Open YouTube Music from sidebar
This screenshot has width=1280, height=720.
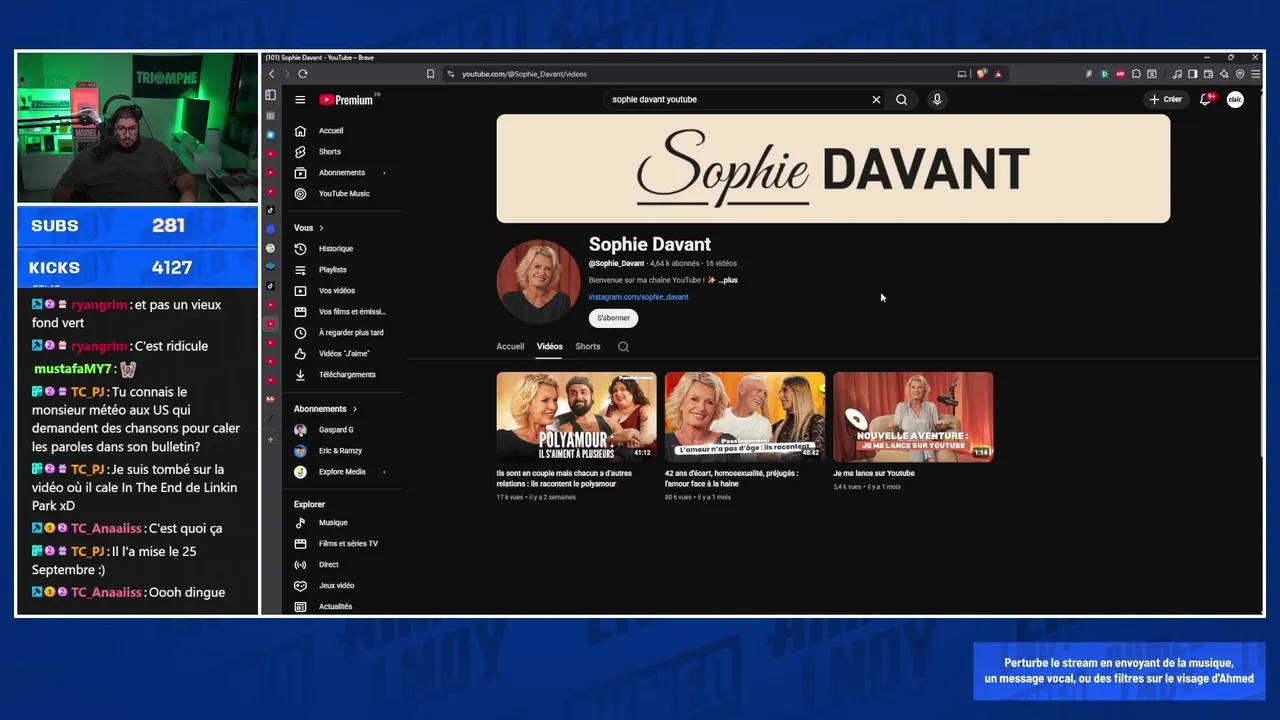click(x=343, y=194)
